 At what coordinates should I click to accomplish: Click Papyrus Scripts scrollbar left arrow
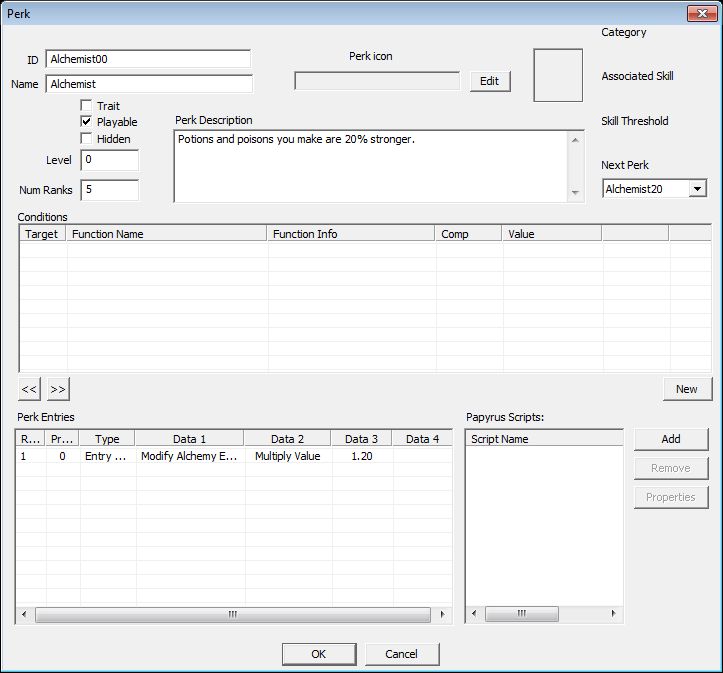pos(474,613)
